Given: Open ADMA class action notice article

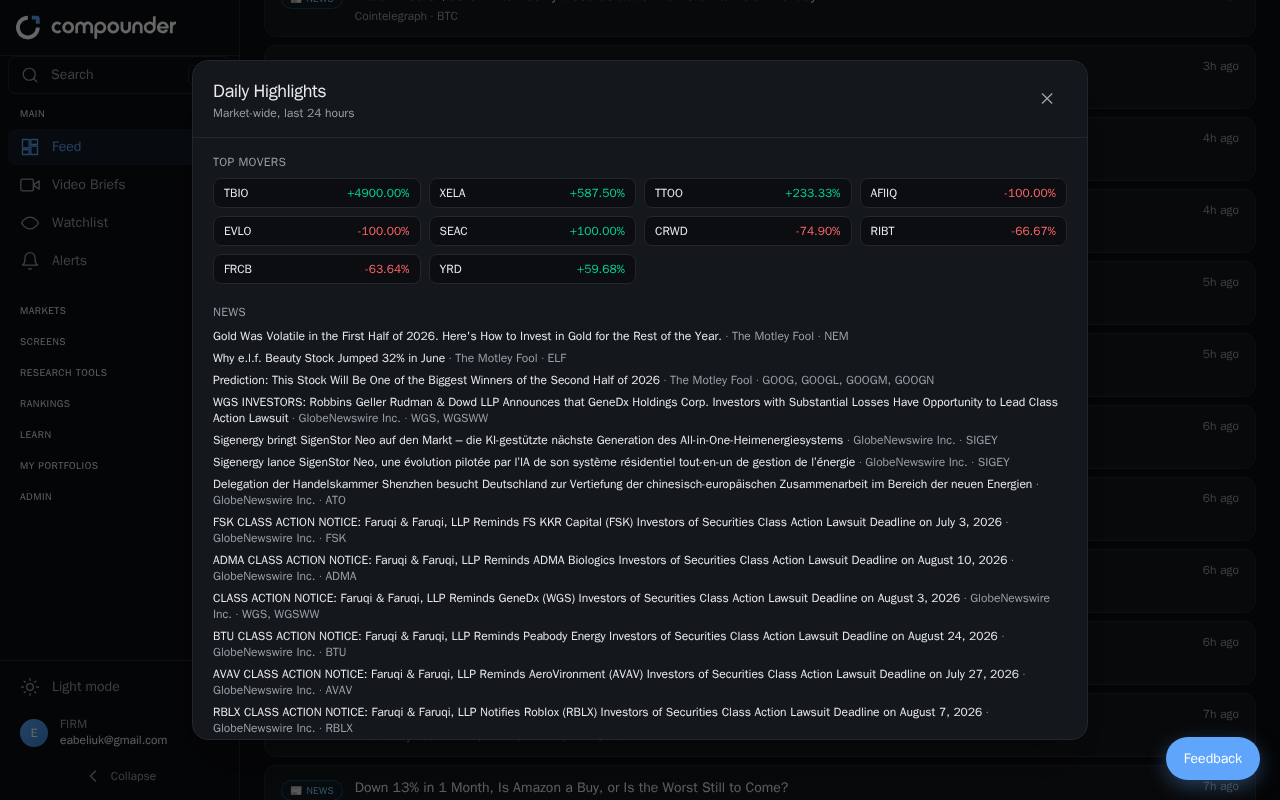Looking at the screenshot, I should [x=610, y=560].
